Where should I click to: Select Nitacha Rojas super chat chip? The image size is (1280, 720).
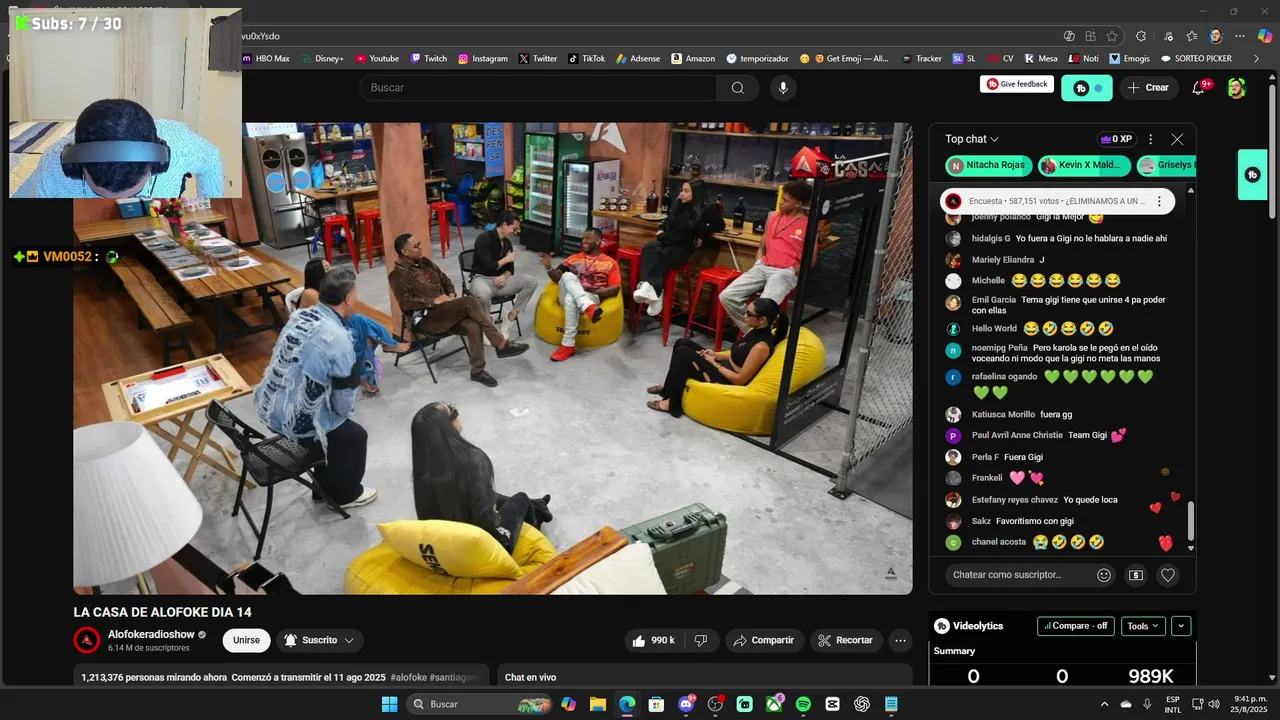point(988,165)
